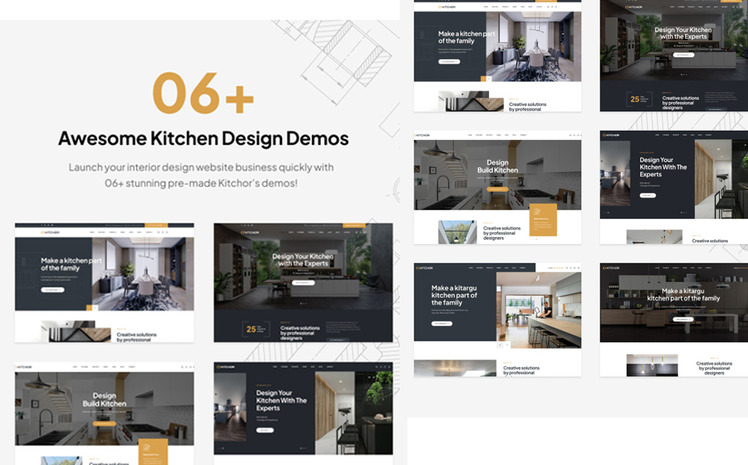Click the pendant lights image in the dark "Make a kitargu" demo
The image size is (748, 465).
pyautogui.click(x=652, y=365)
